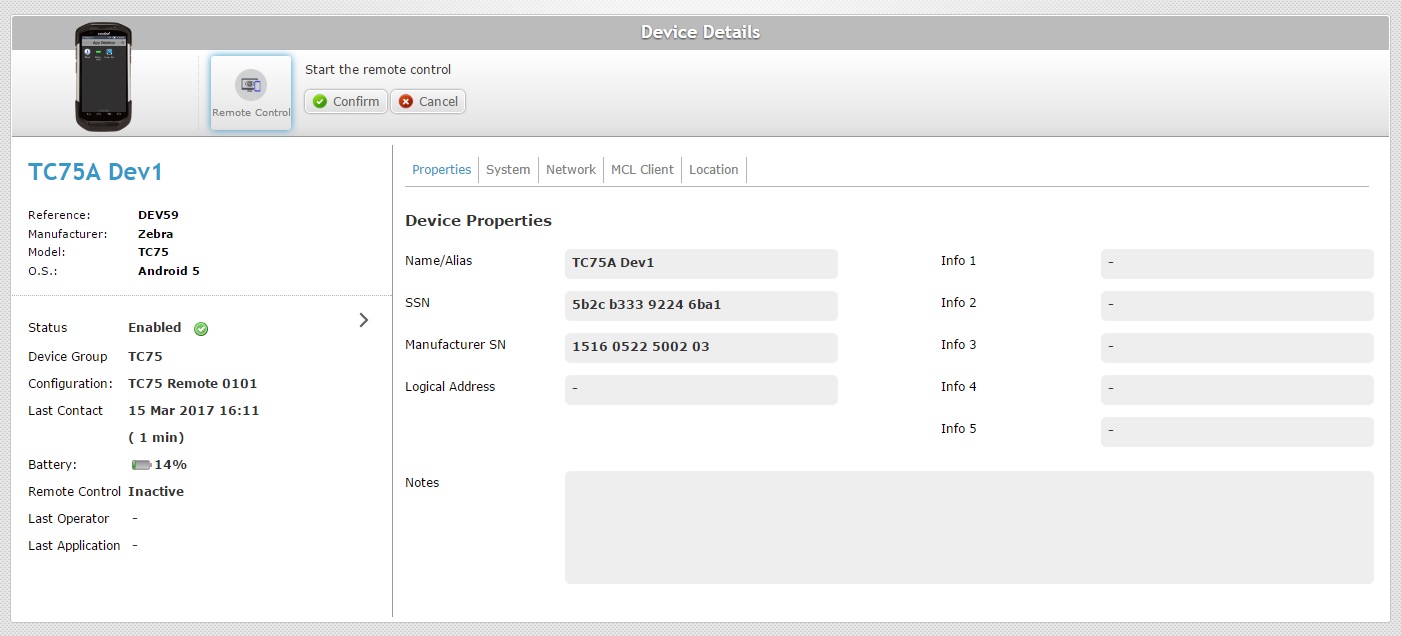This screenshot has height=636, width=1401.
Task: Click the Info 5 field
Action: point(1237,431)
